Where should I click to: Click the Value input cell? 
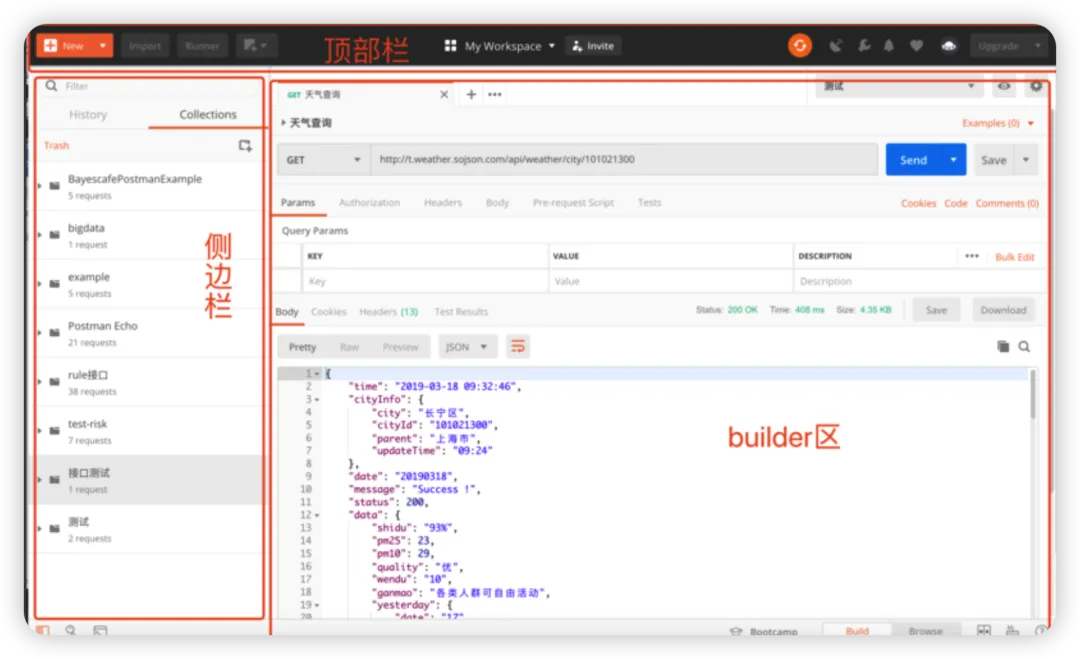671,281
